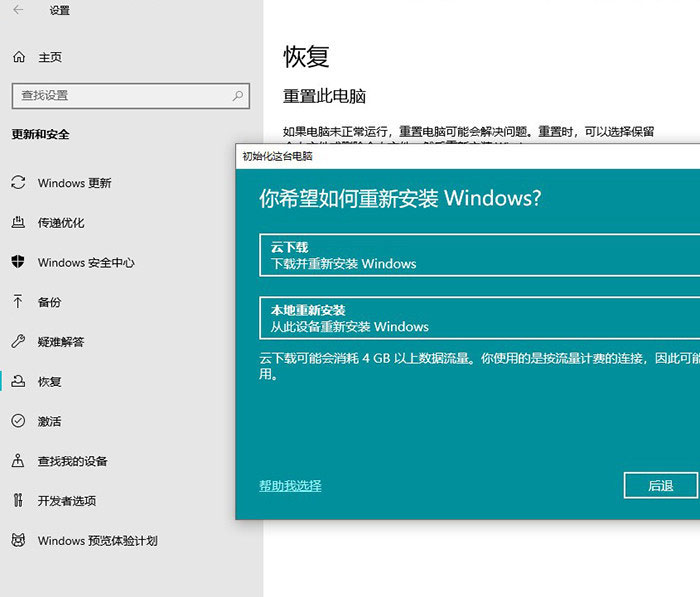700x597 pixels.
Task: Click the Windows 更新 sync icon
Action: pyautogui.click(x=18, y=182)
